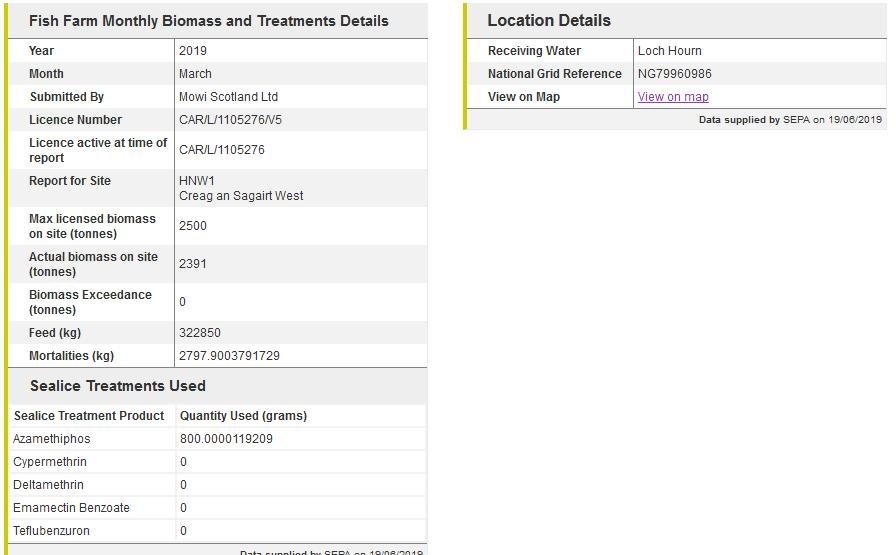Click max licensed biomass value 2500
Image resolution: width=896 pixels, height=555 pixels.
point(193,226)
